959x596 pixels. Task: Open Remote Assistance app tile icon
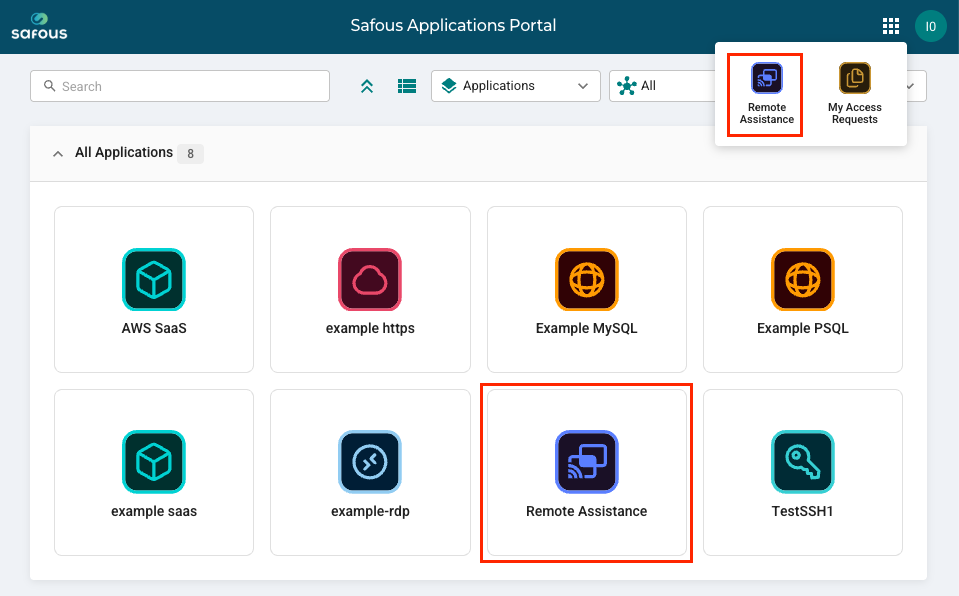pyautogui.click(x=587, y=462)
